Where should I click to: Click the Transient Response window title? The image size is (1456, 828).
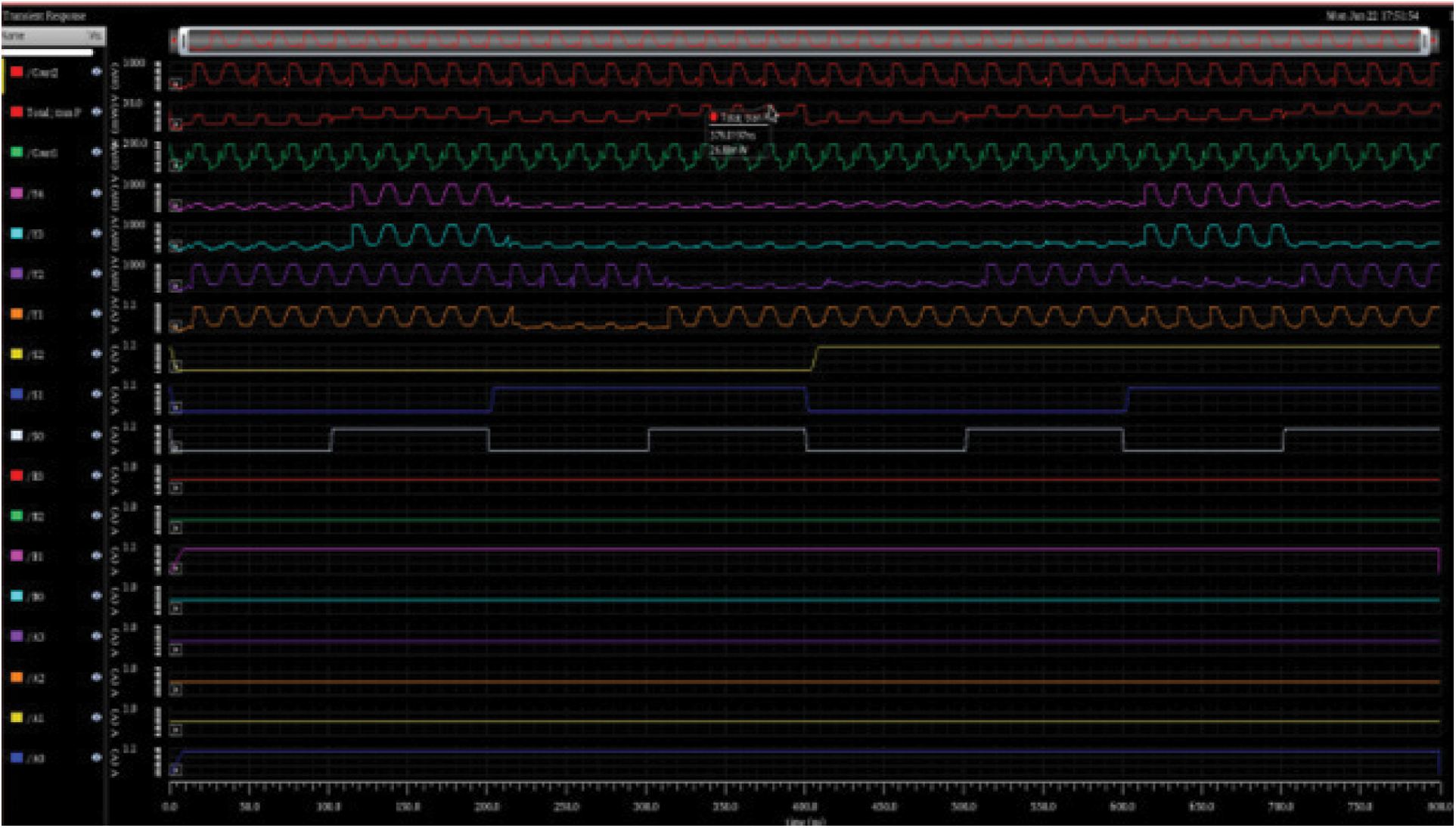(44, 15)
